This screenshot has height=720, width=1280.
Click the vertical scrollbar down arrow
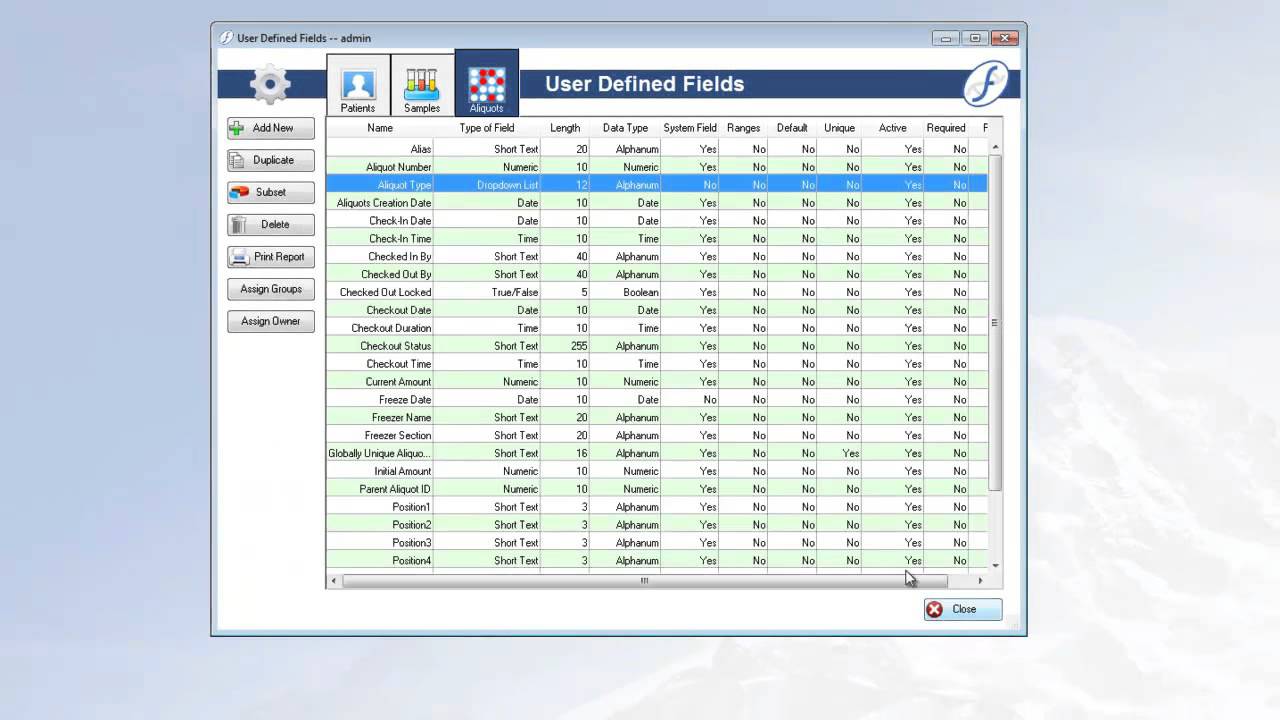(x=995, y=565)
